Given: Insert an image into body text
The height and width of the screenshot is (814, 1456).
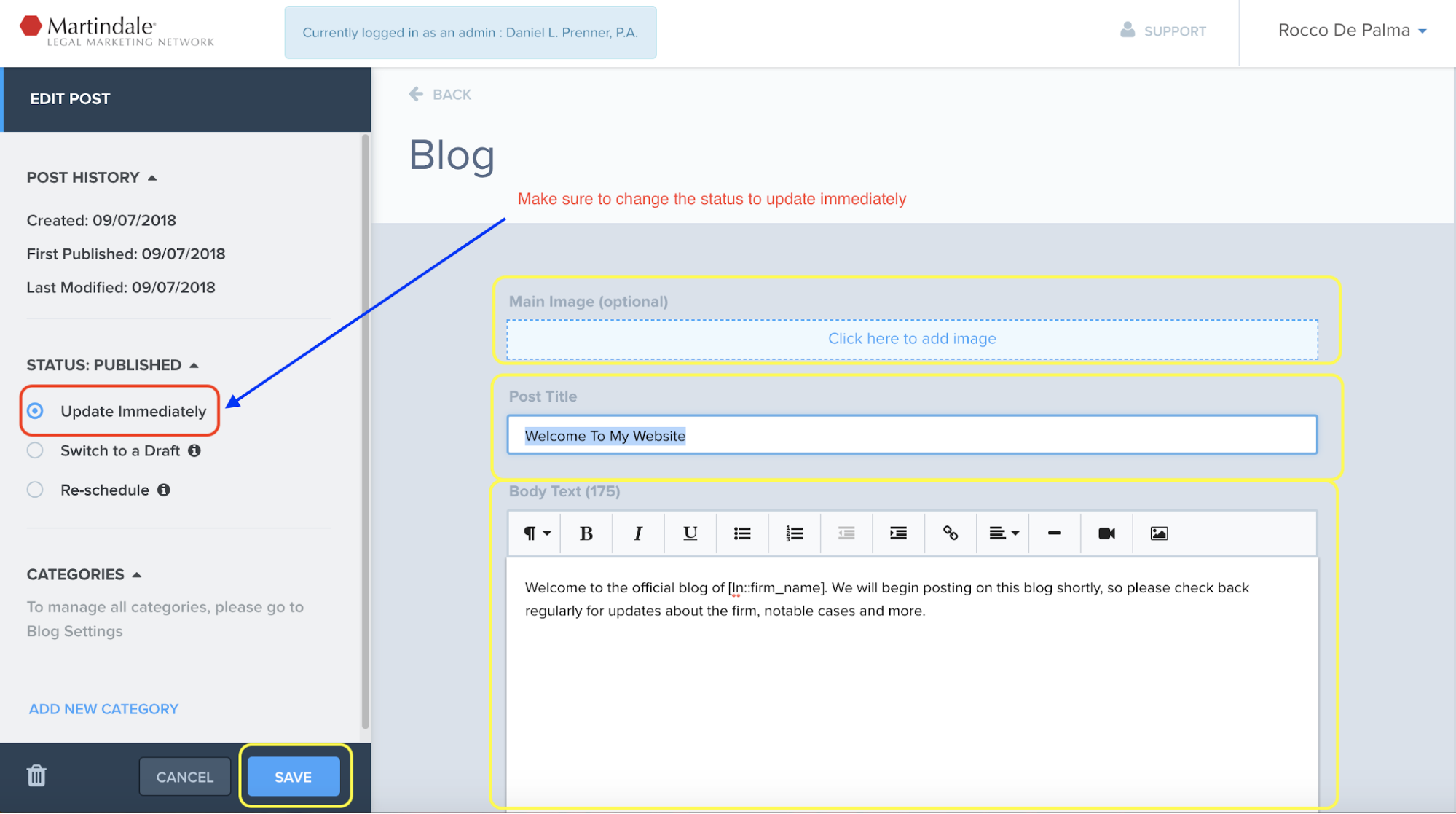Looking at the screenshot, I should coord(1159,533).
